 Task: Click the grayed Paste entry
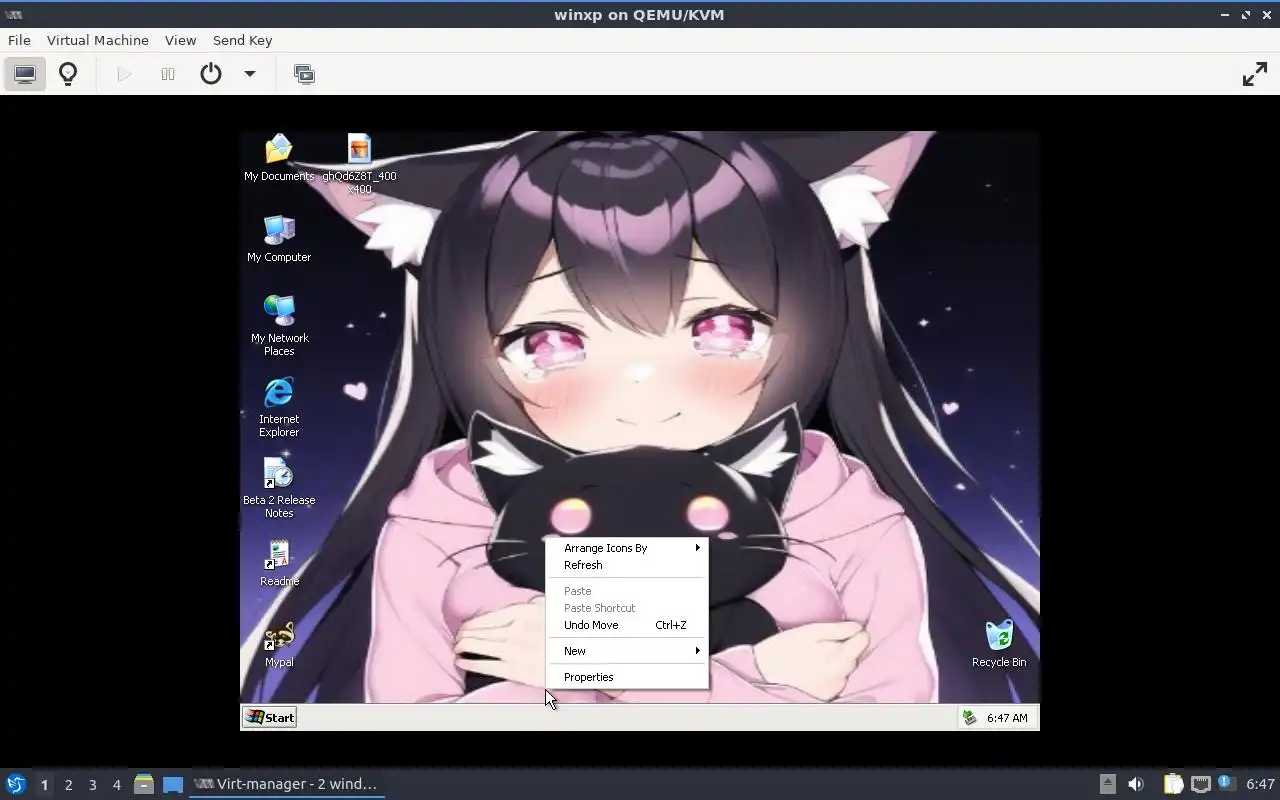pyautogui.click(x=627, y=591)
